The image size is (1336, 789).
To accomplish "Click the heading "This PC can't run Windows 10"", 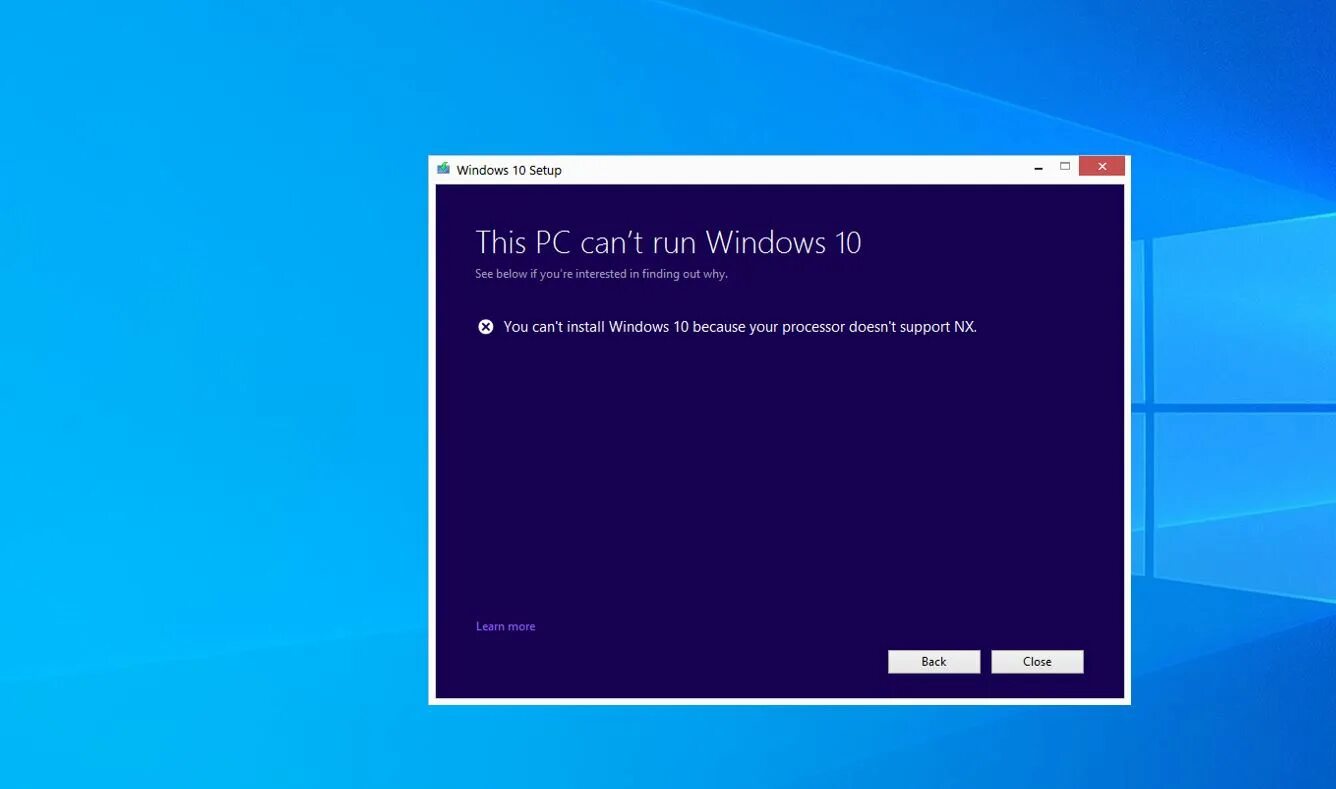I will pos(668,242).
